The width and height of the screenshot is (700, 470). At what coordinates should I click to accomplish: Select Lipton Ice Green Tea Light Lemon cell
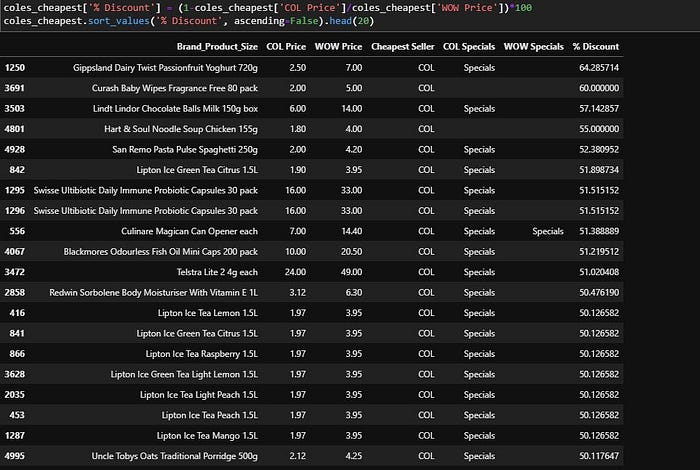pos(184,374)
